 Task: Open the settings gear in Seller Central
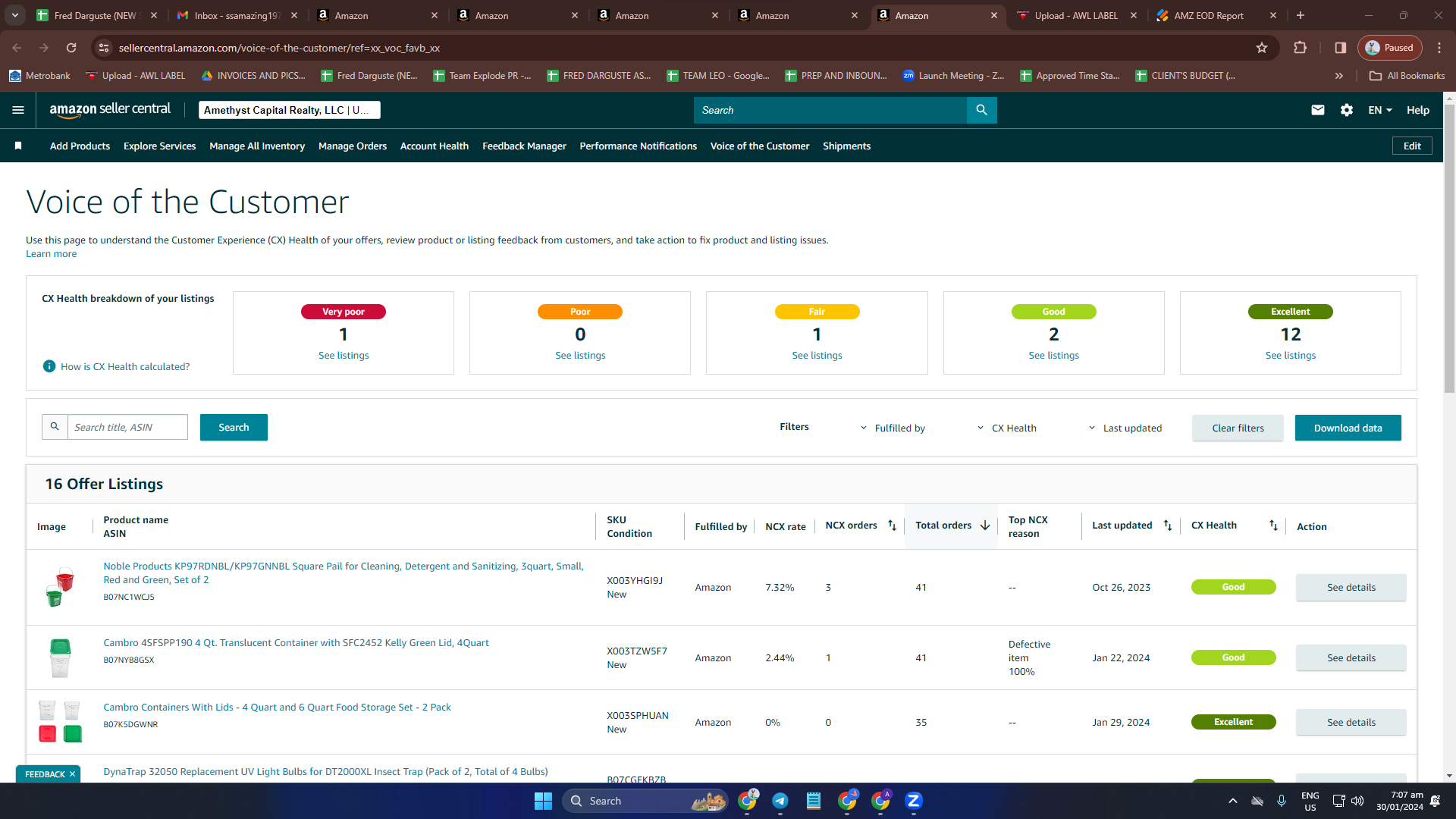pos(1347,110)
